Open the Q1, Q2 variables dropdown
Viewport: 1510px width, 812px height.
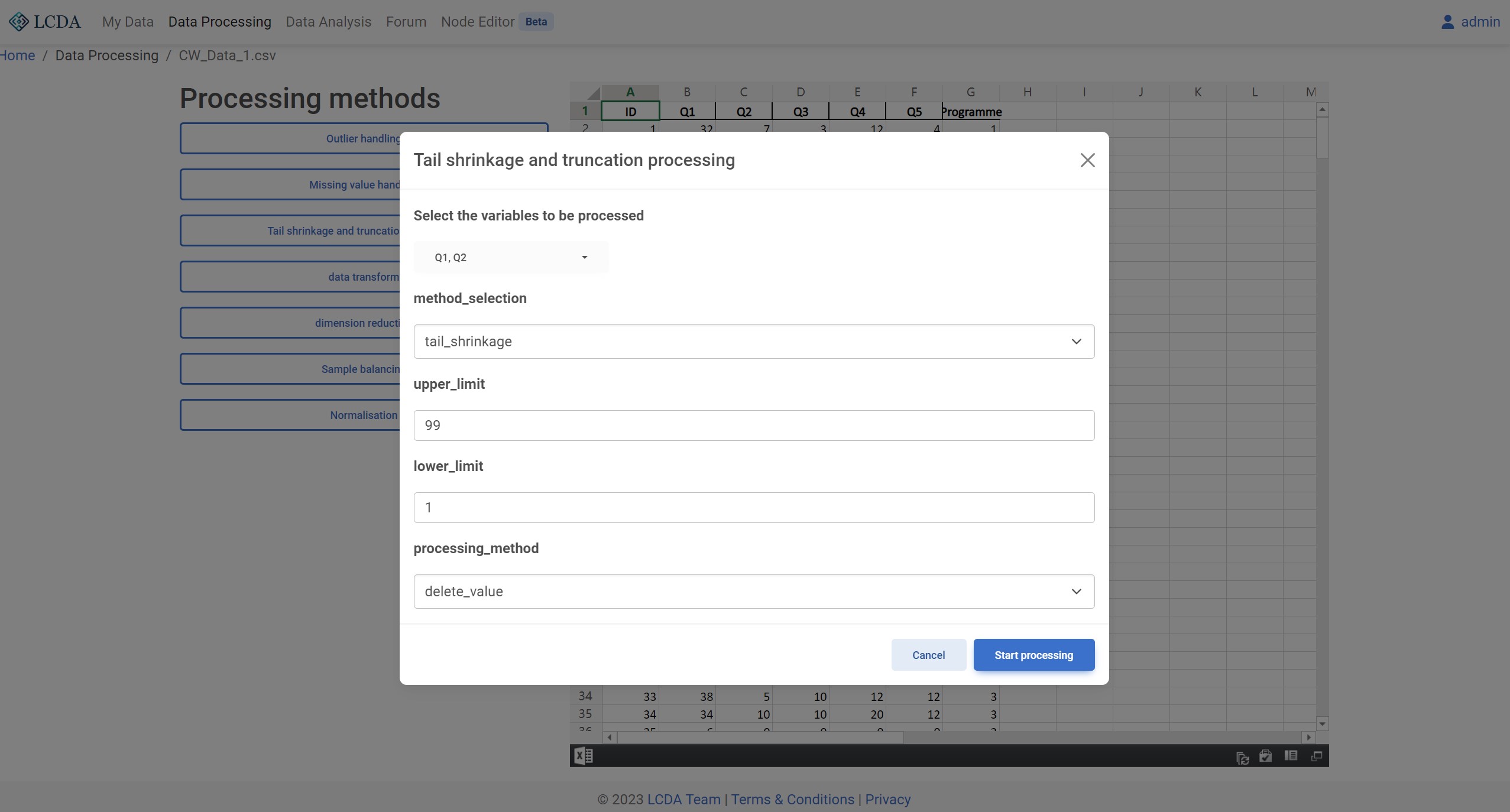tap(511, 257)
